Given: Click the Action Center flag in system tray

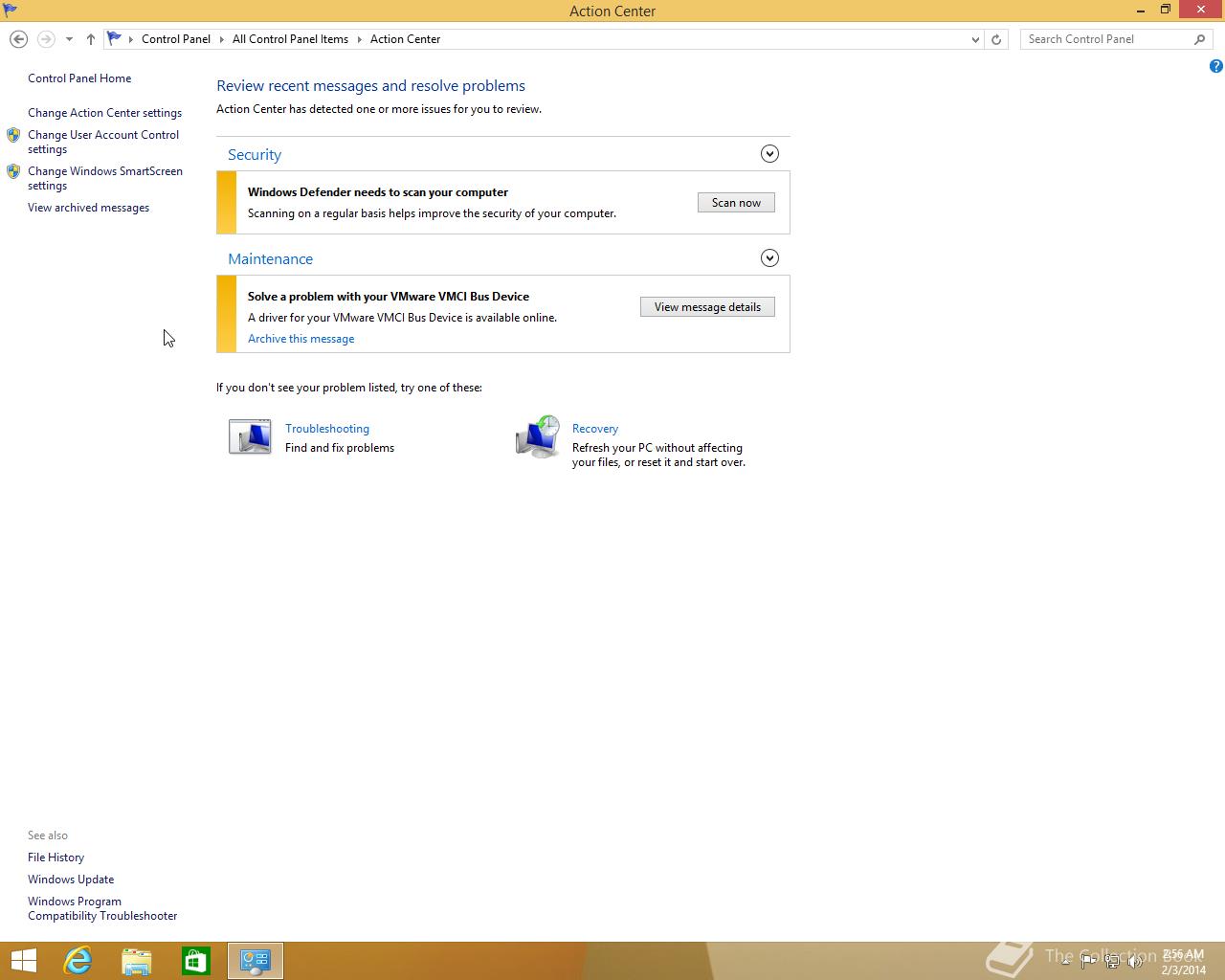Looking at the screenshot, I should click(x=1088, y=962).
